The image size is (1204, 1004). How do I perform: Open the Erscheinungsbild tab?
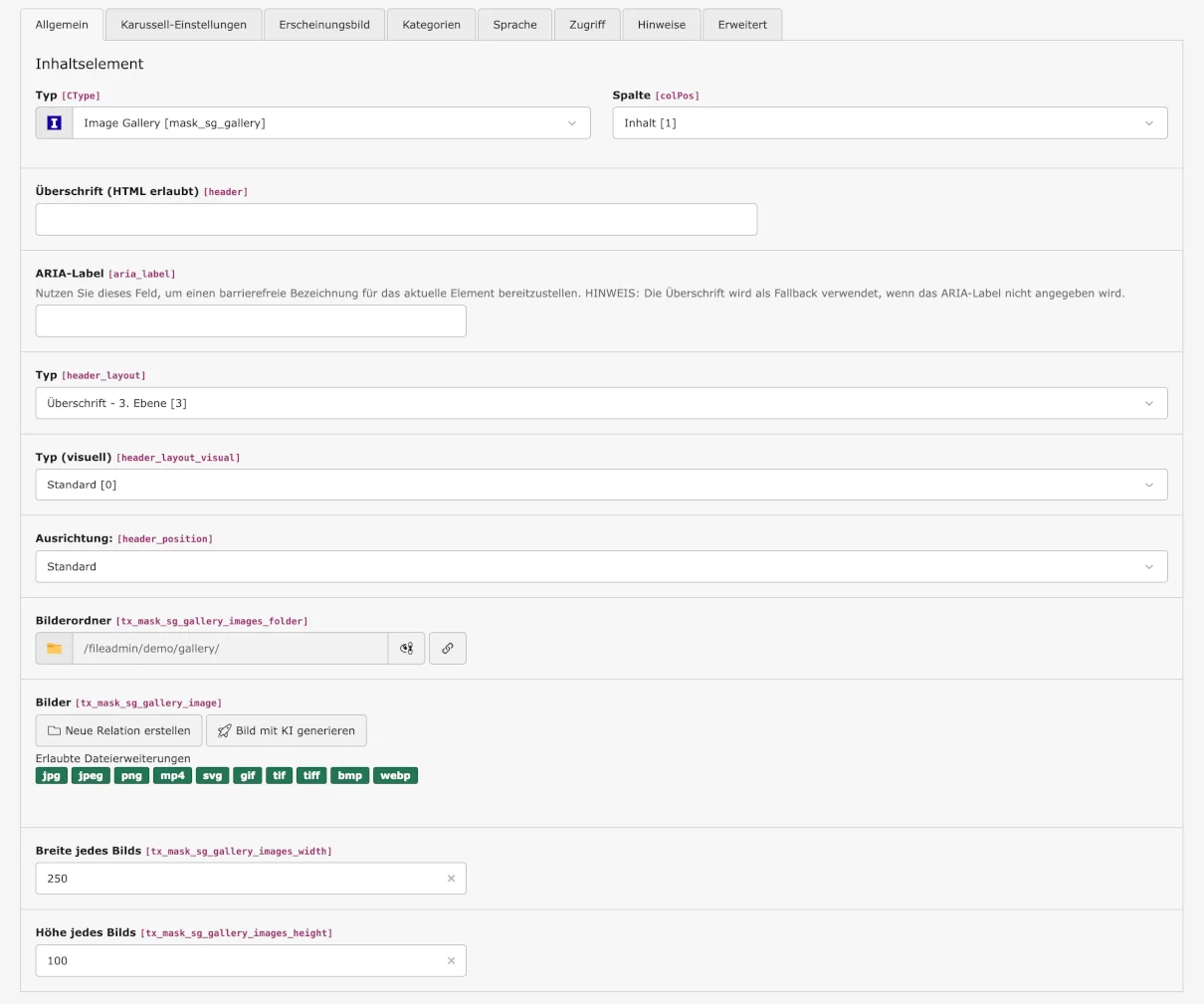(324, 25)
